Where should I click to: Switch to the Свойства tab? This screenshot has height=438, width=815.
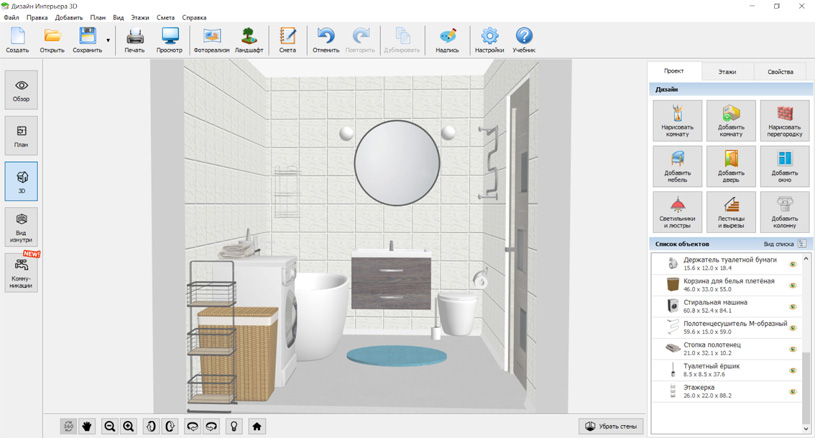[x=780, y=72]
